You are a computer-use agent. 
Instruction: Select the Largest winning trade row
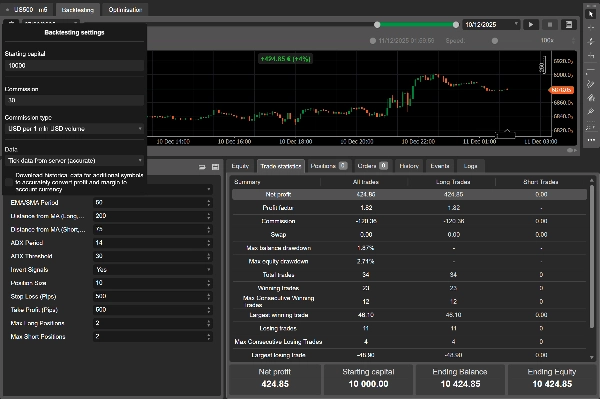[409, 315]
